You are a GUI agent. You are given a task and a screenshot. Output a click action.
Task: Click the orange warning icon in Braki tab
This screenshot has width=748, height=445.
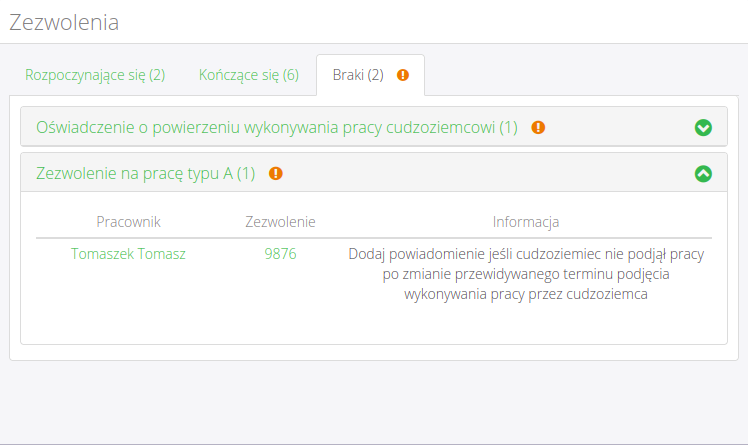click(403, 75)
